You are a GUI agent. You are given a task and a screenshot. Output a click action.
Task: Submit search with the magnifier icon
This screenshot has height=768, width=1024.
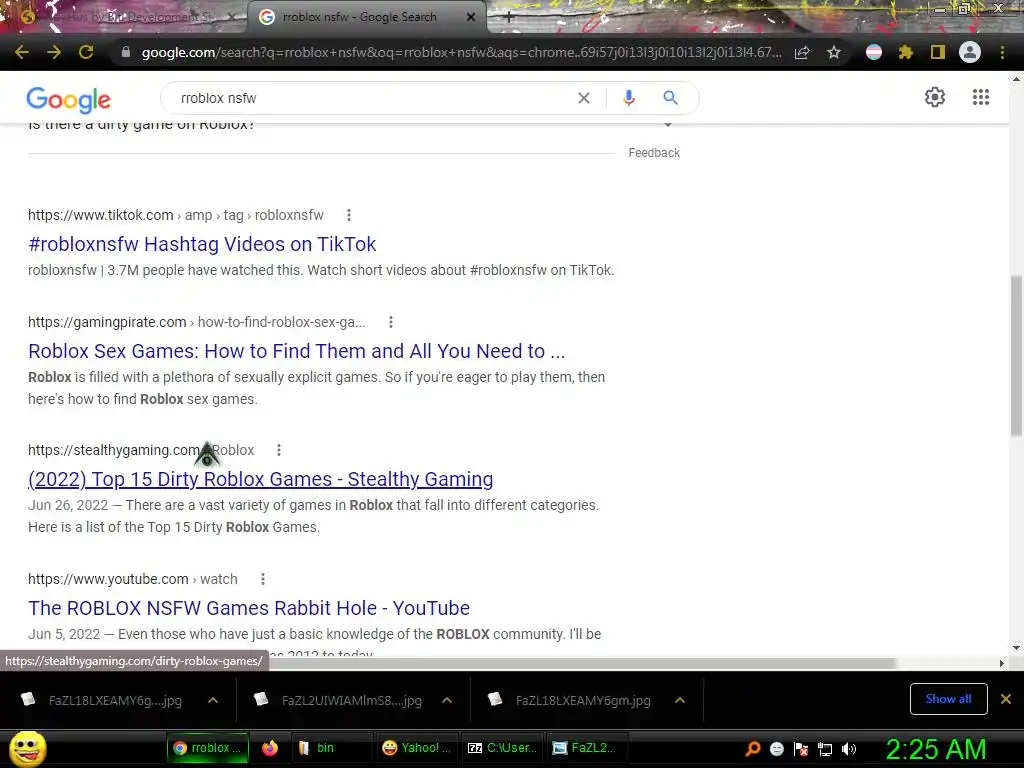pyautogui.click(x=670, y=98)
